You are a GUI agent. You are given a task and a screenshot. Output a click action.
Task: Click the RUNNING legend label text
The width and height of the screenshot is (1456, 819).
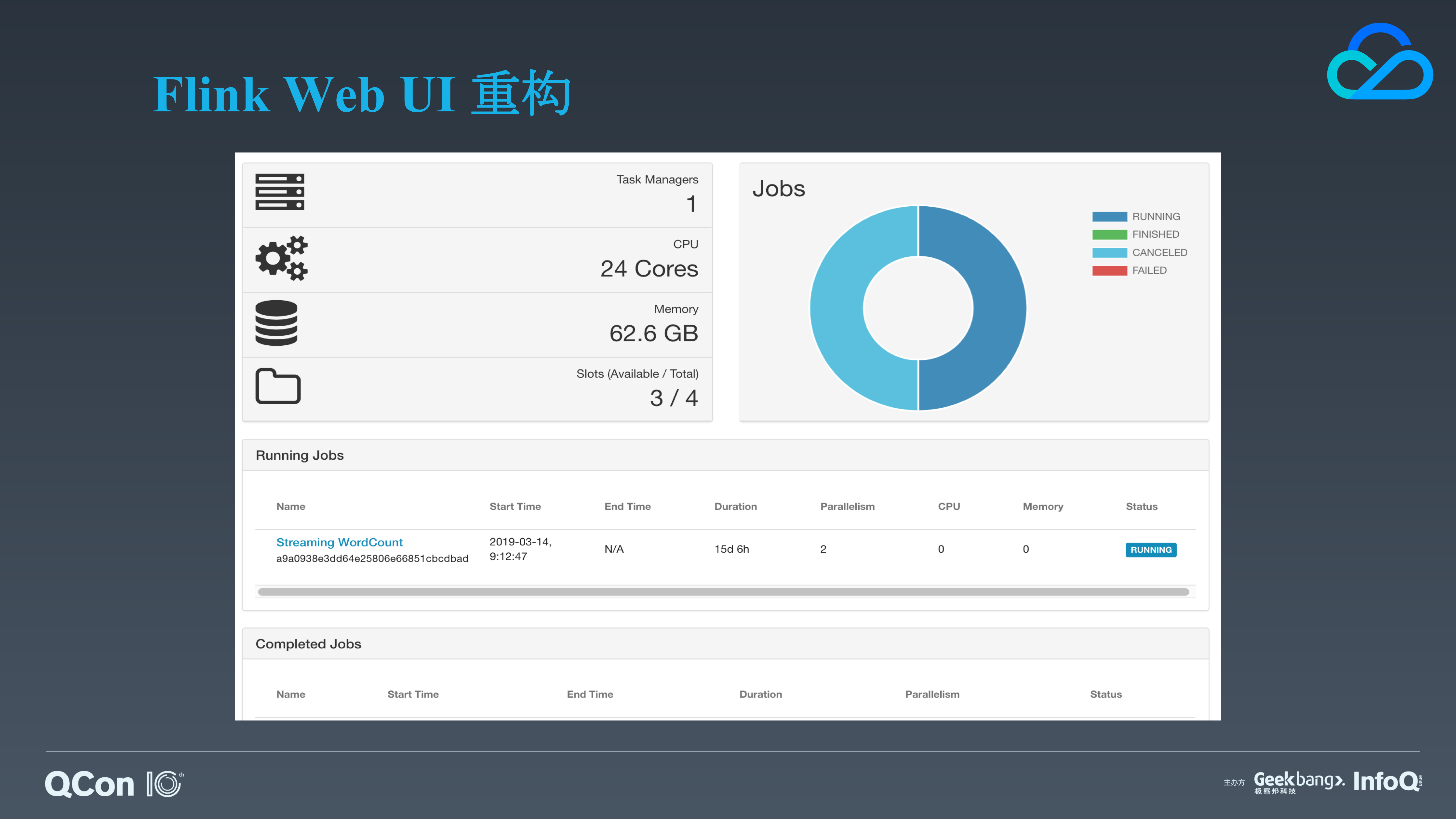(1156, 216)
